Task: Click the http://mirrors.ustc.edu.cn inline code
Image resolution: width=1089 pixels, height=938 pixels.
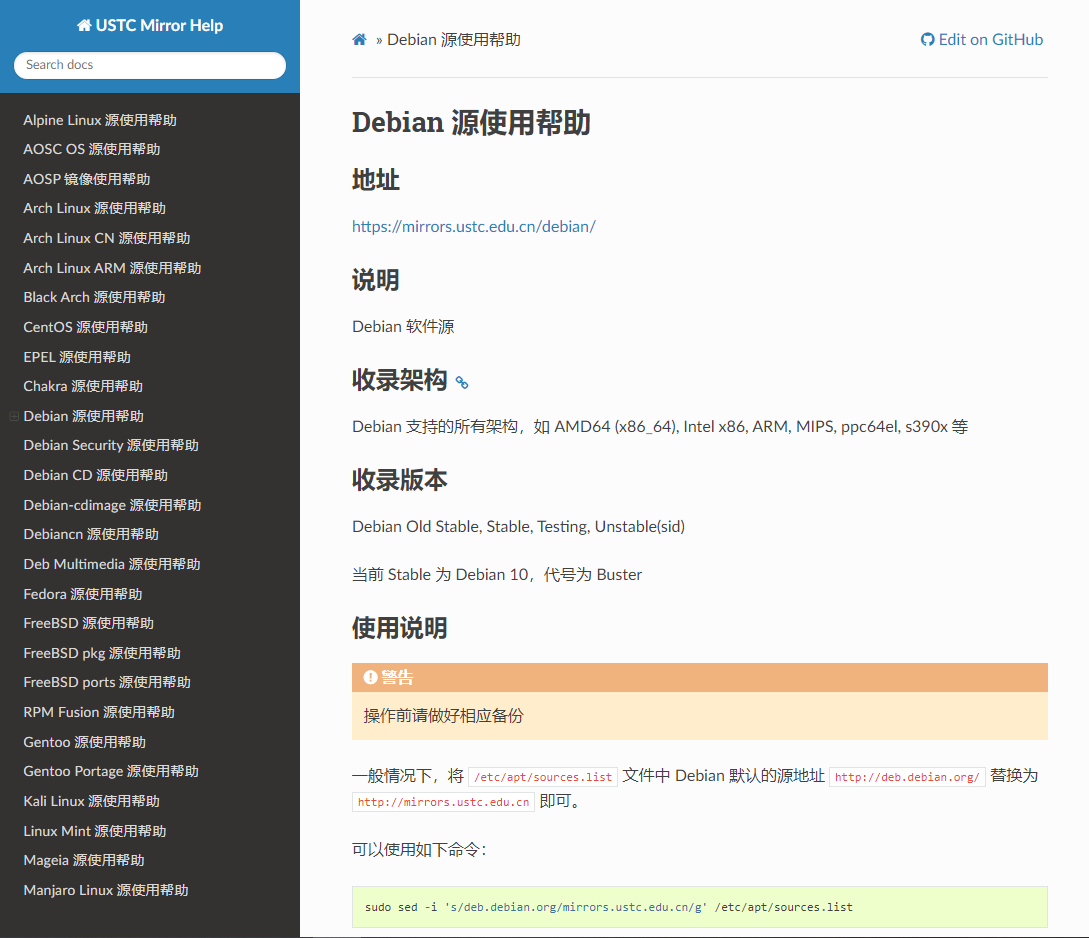Action: tap(443, 802)
